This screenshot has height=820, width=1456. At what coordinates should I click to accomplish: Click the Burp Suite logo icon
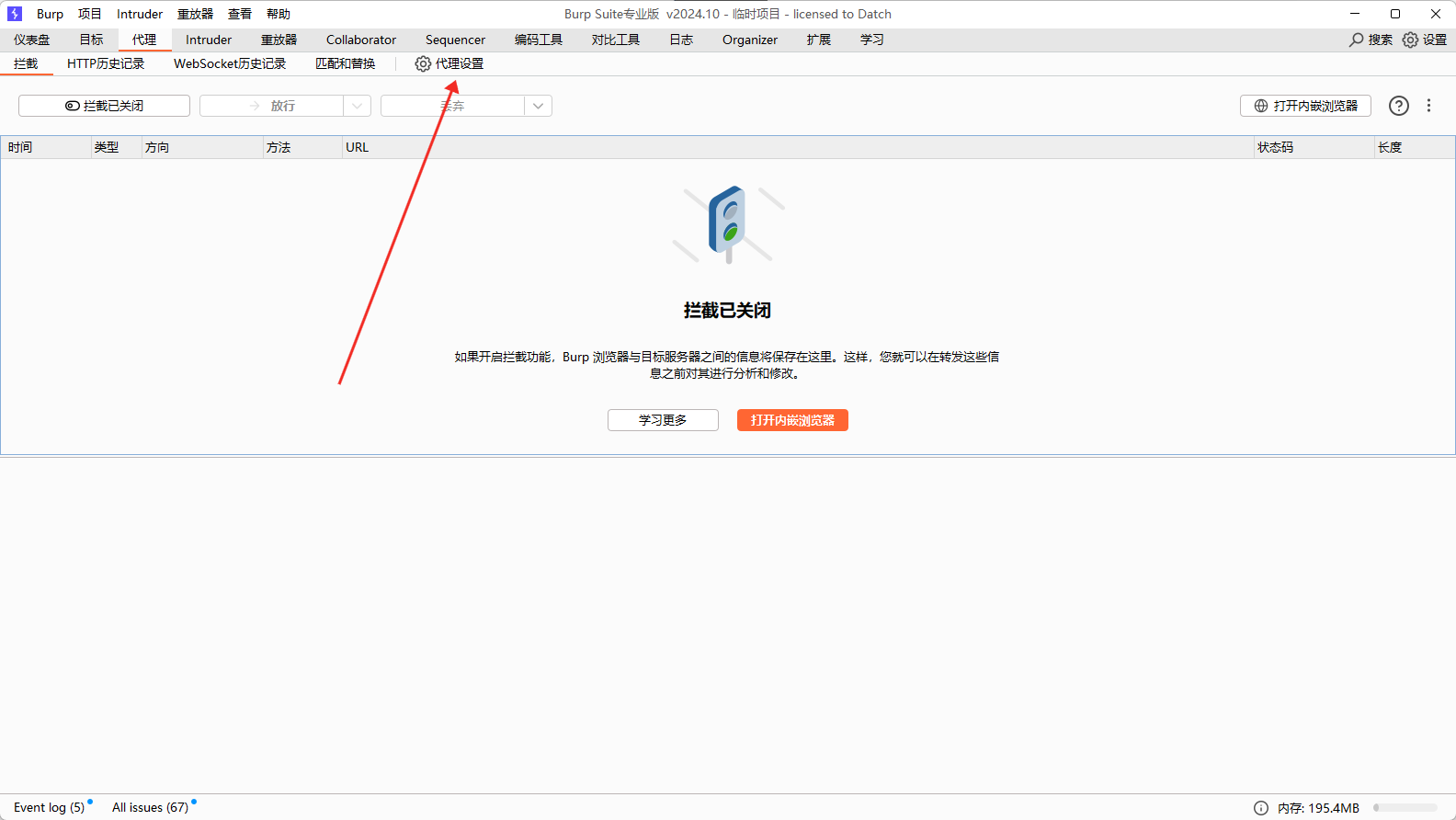coord(15,14)
